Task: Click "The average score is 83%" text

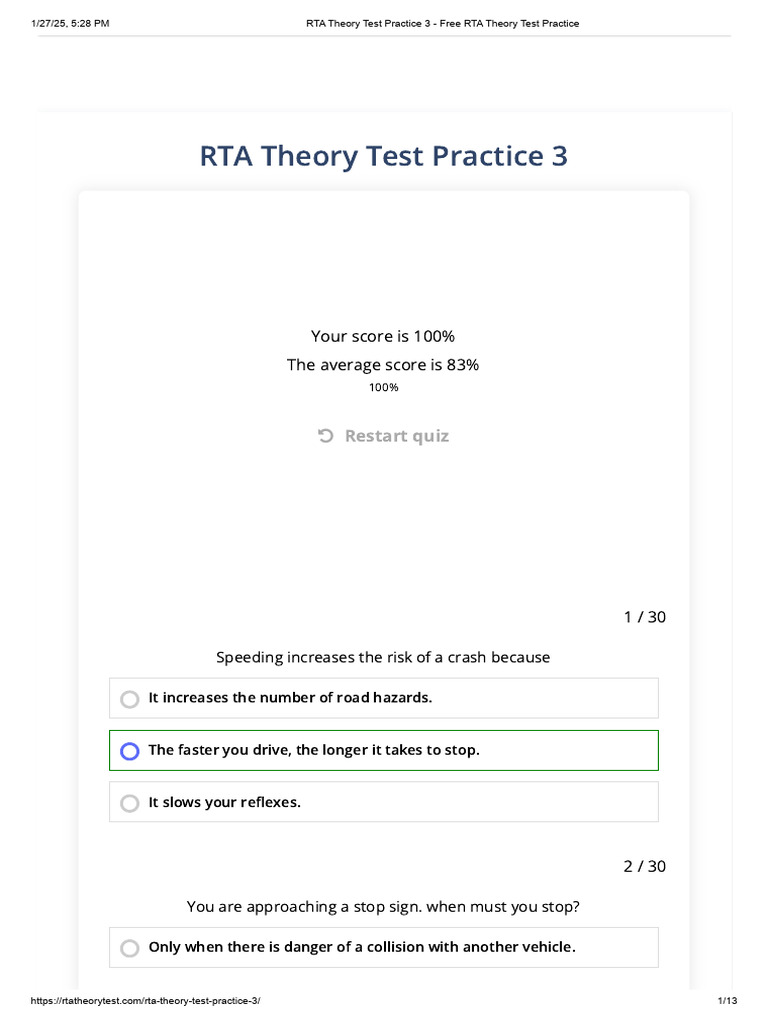Action: [383, 365]
